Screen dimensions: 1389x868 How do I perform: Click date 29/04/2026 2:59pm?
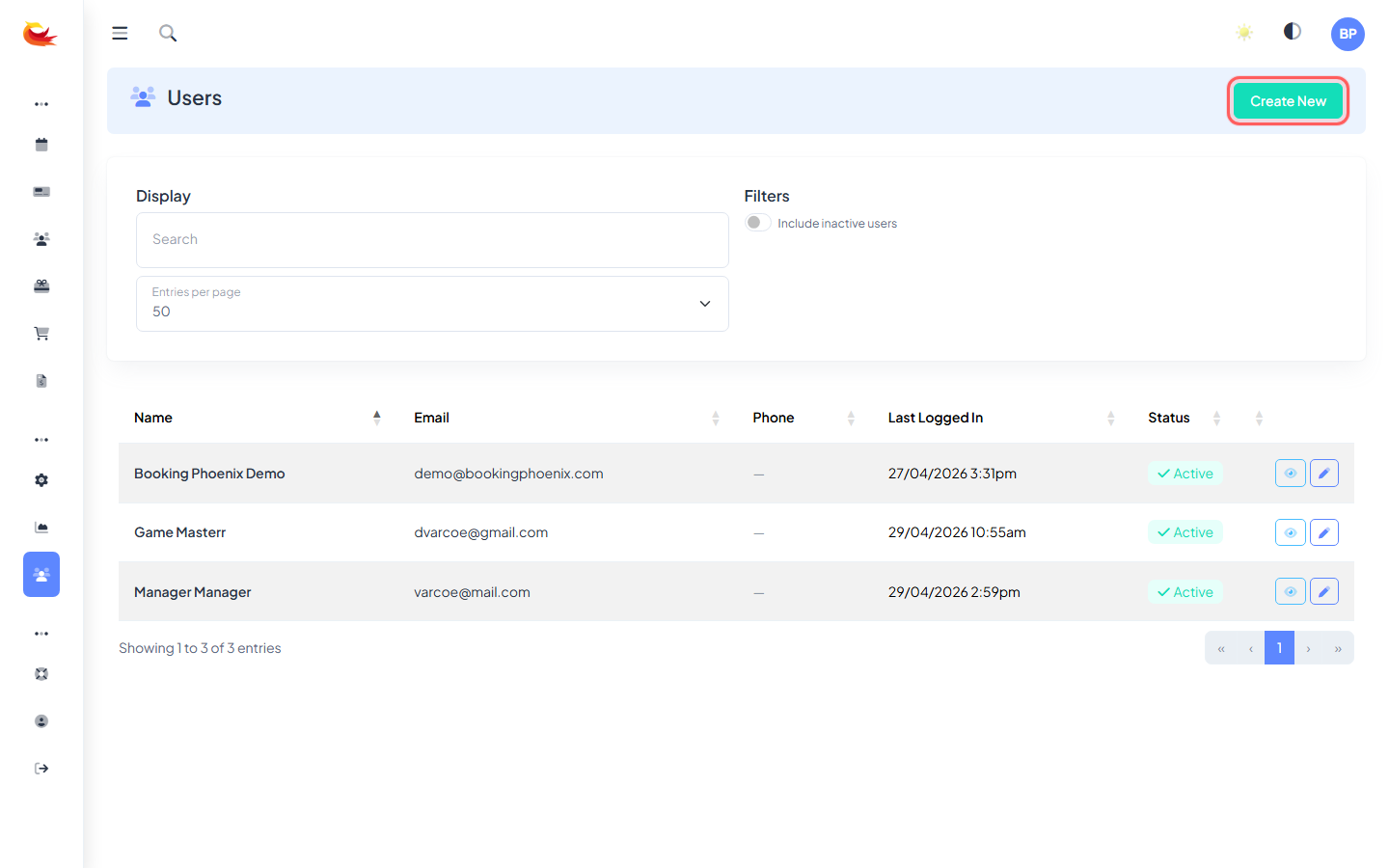tap(954, 592)
